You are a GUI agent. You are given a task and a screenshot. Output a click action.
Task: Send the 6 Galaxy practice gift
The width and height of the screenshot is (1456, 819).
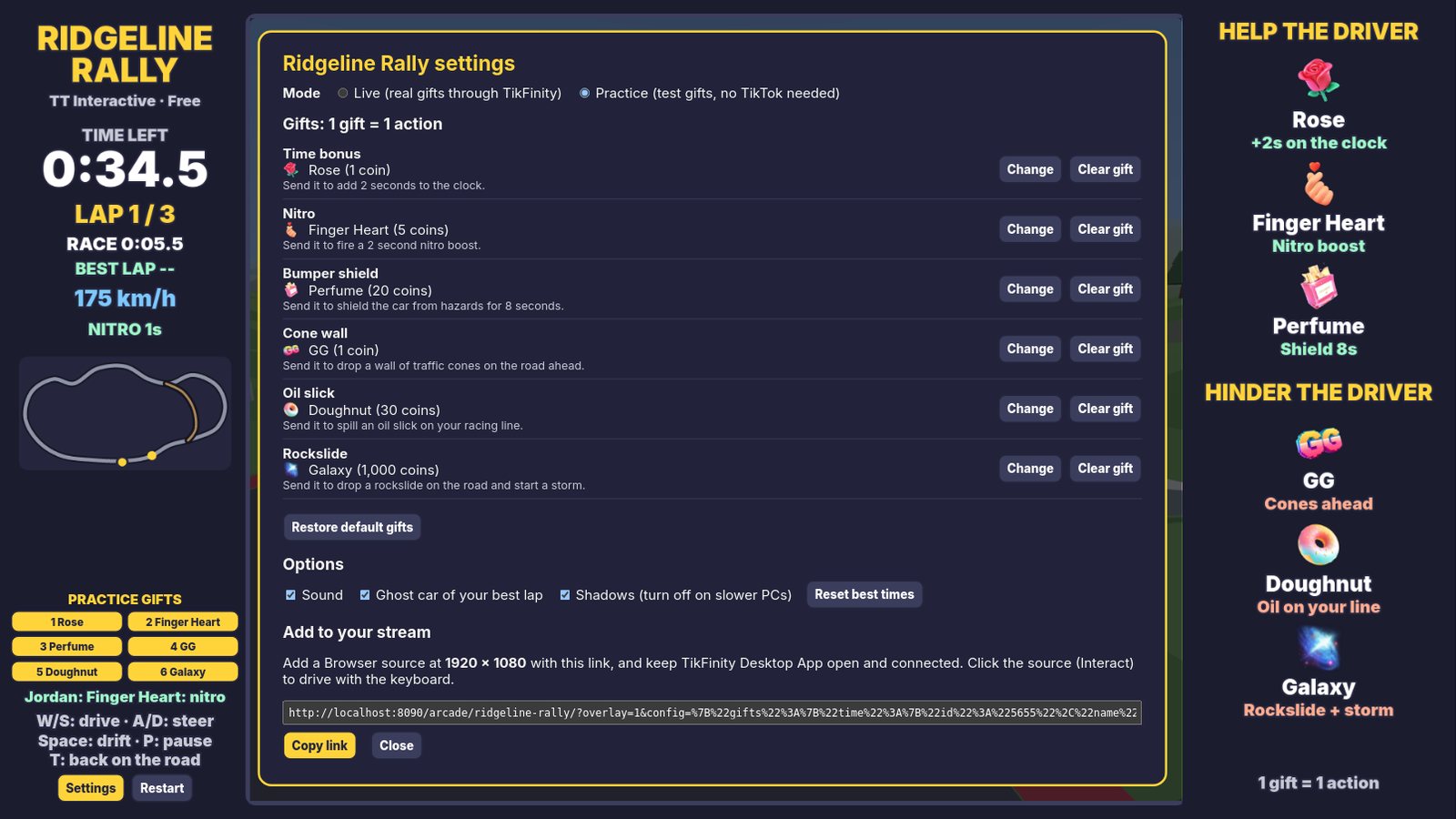coord(183,672)
